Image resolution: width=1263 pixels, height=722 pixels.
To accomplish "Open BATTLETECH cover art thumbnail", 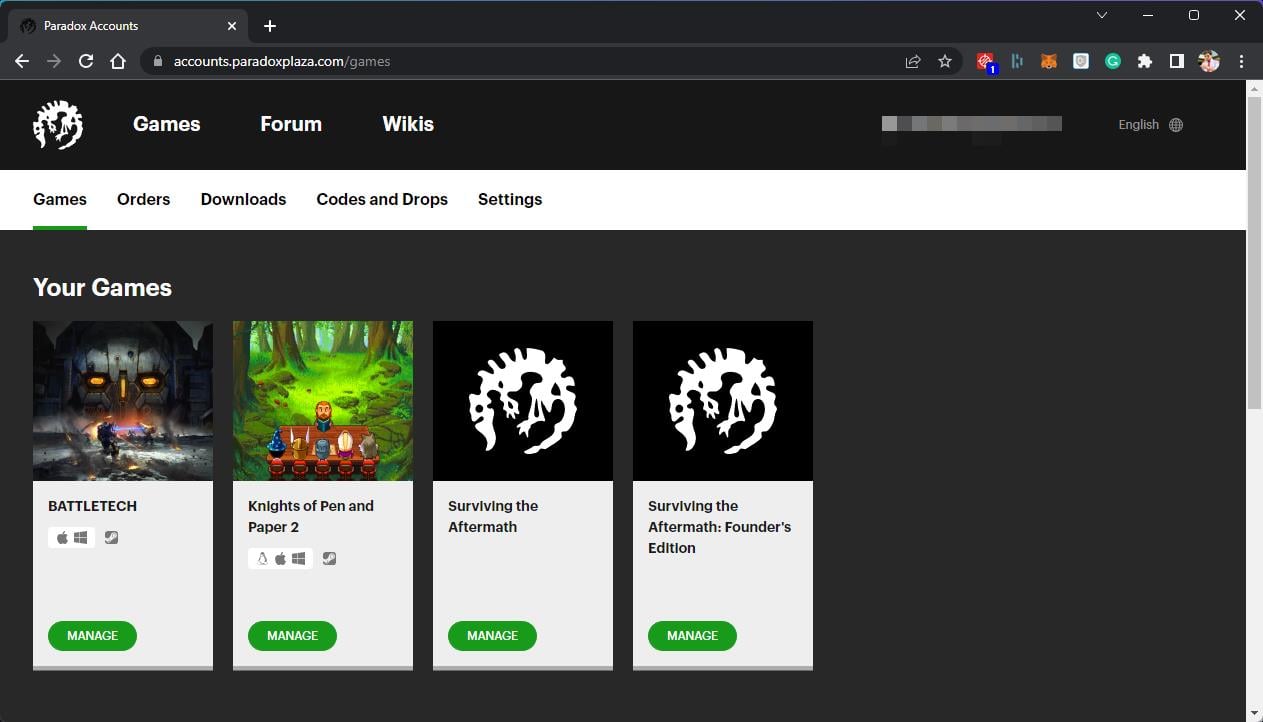I will click(123, 401).
